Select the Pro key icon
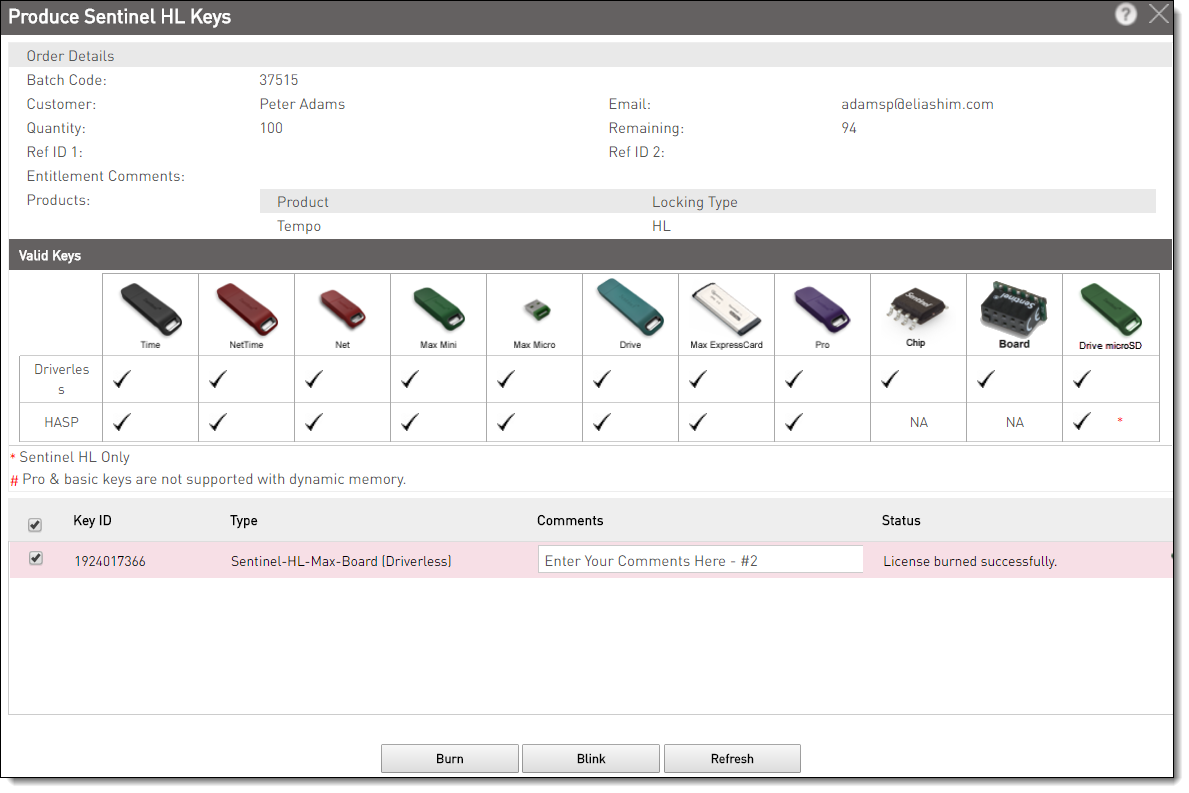The height and width of the screenshot is (793, 1189). click(822, 310)
